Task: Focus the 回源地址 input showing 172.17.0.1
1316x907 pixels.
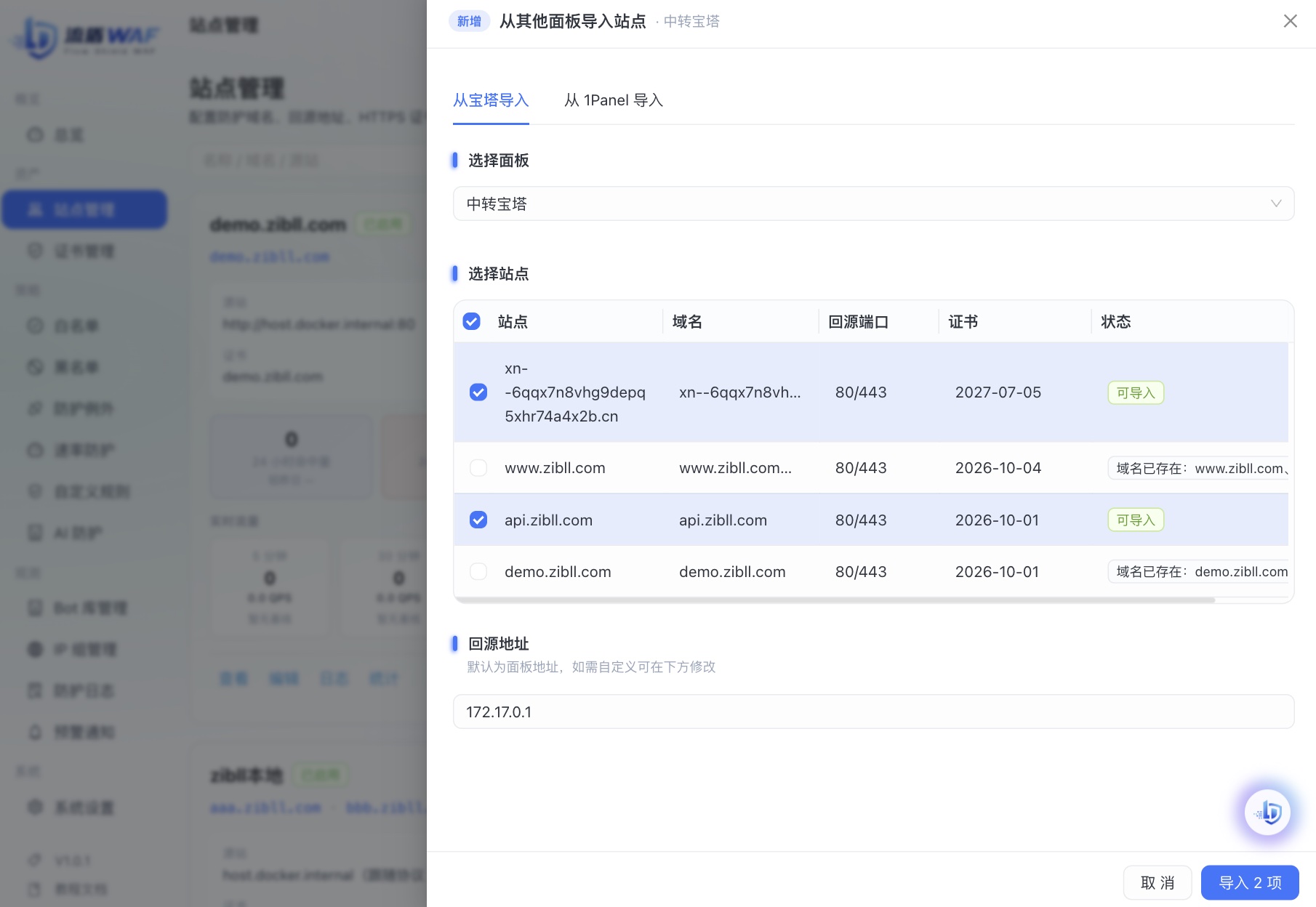Action: tap(873, 712)
